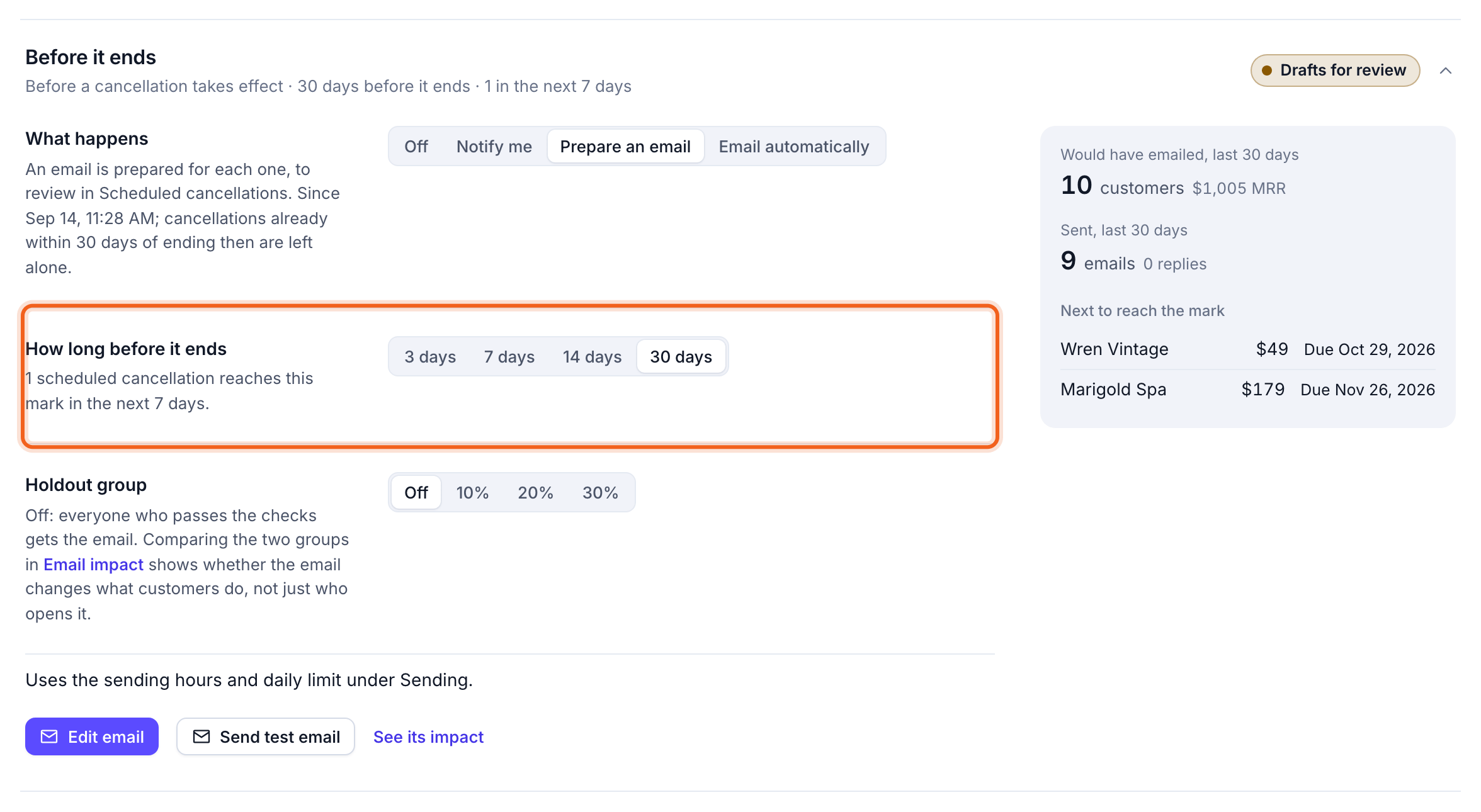Open the See its impact link

tap(428, 737)
